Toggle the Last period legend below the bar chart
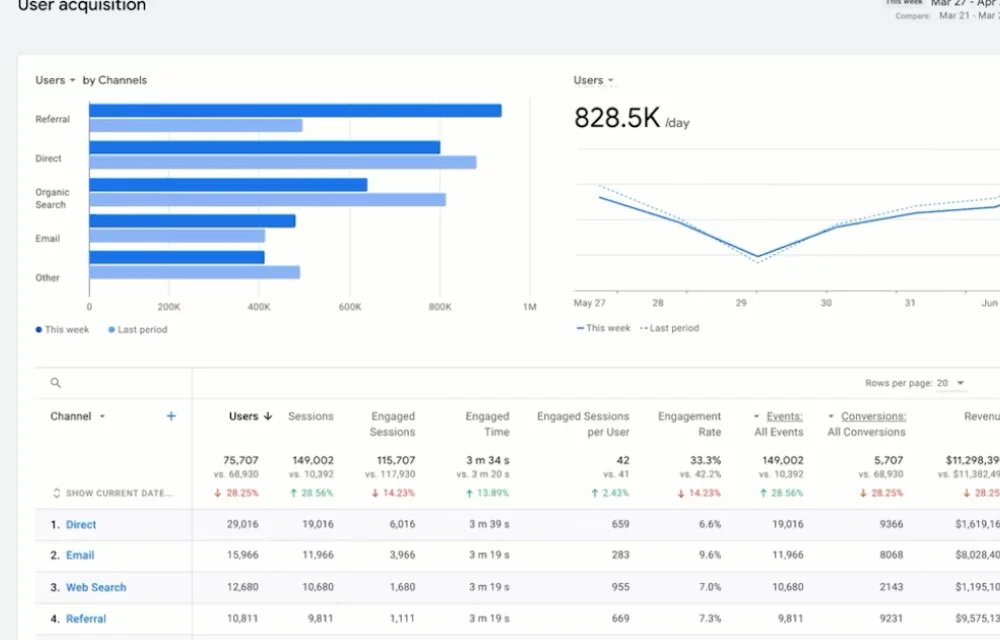Image resolution: width=1000 pixels, height=640 pixels. click(x=137, y=329)
